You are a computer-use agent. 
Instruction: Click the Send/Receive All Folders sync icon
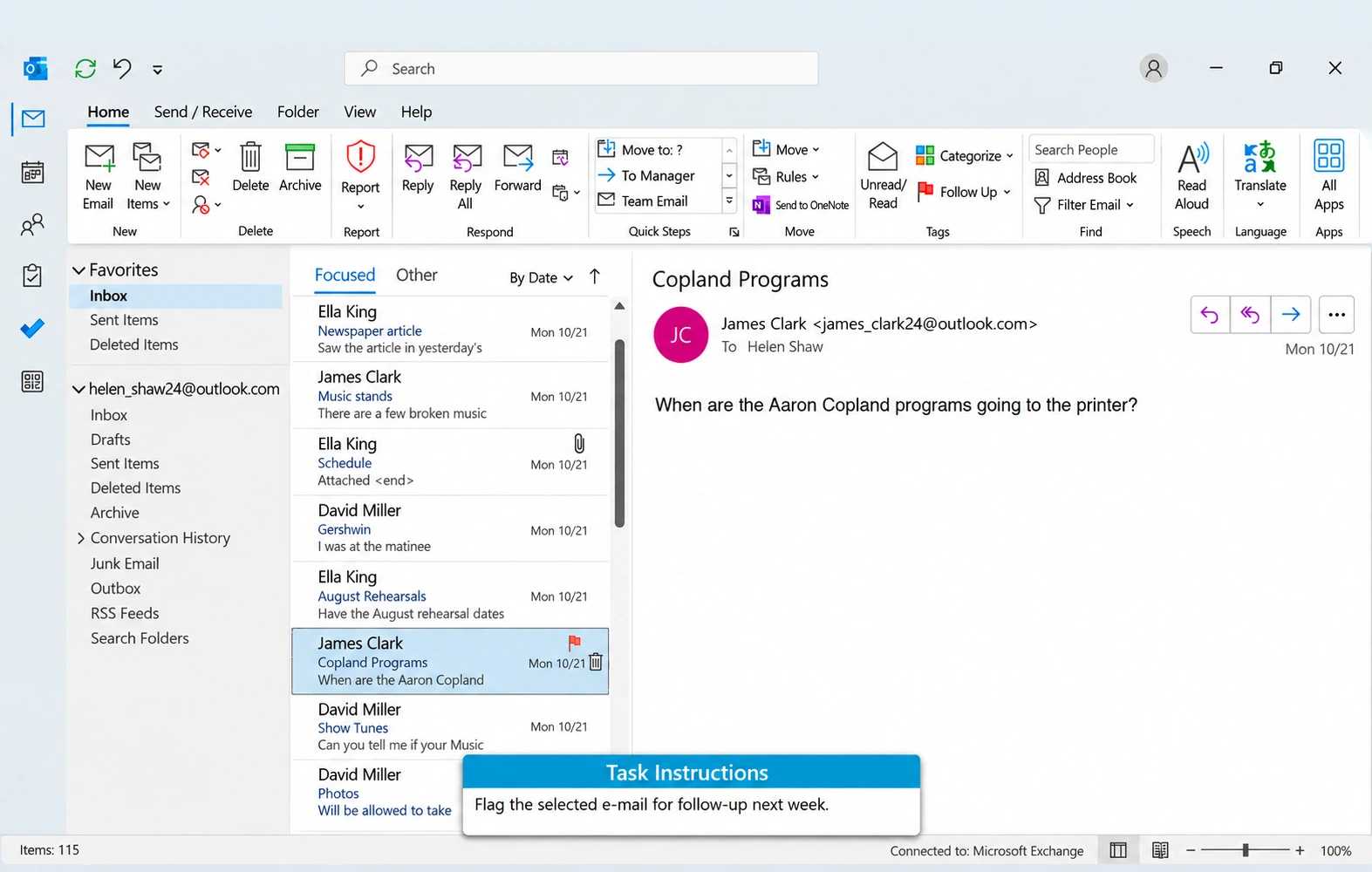[x=85, y=69]
